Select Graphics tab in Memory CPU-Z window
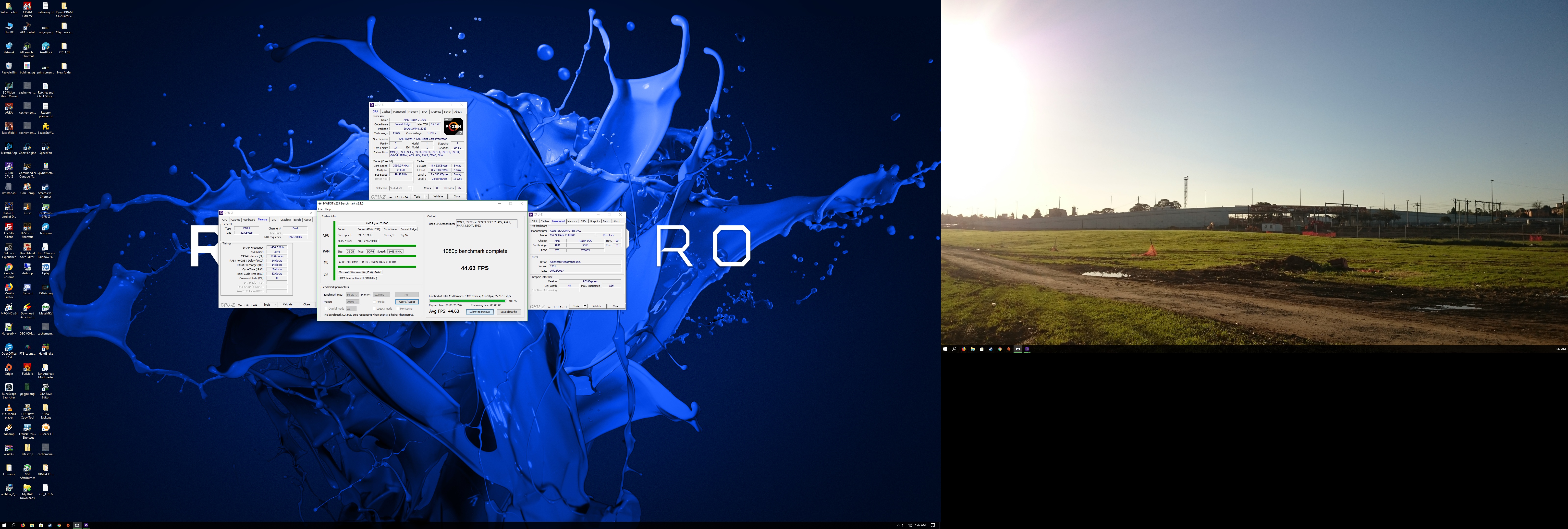Viewport: 1568px width, 529px height. tap(285, 220)
